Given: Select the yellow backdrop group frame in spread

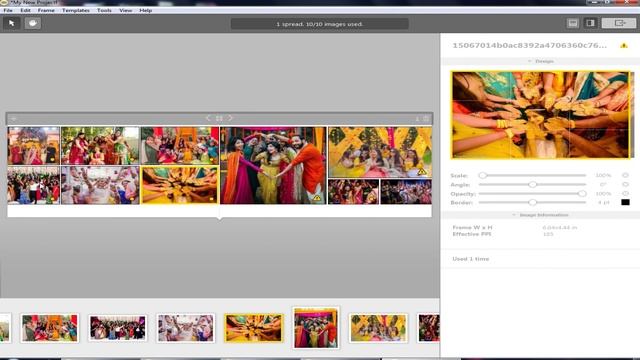Looking at the screenshot, I should 380,152.
